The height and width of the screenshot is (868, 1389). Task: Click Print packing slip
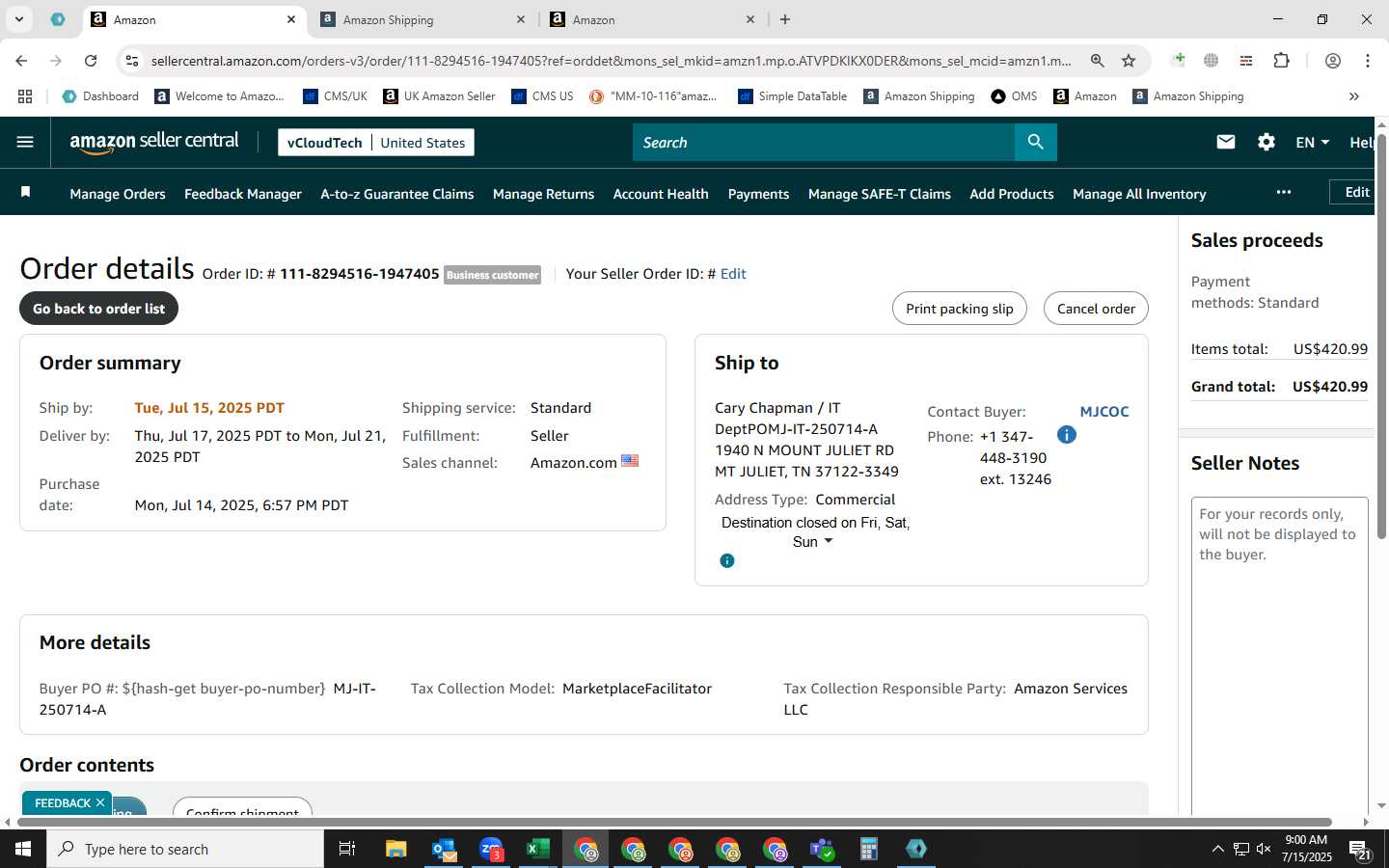pos(960,309)
